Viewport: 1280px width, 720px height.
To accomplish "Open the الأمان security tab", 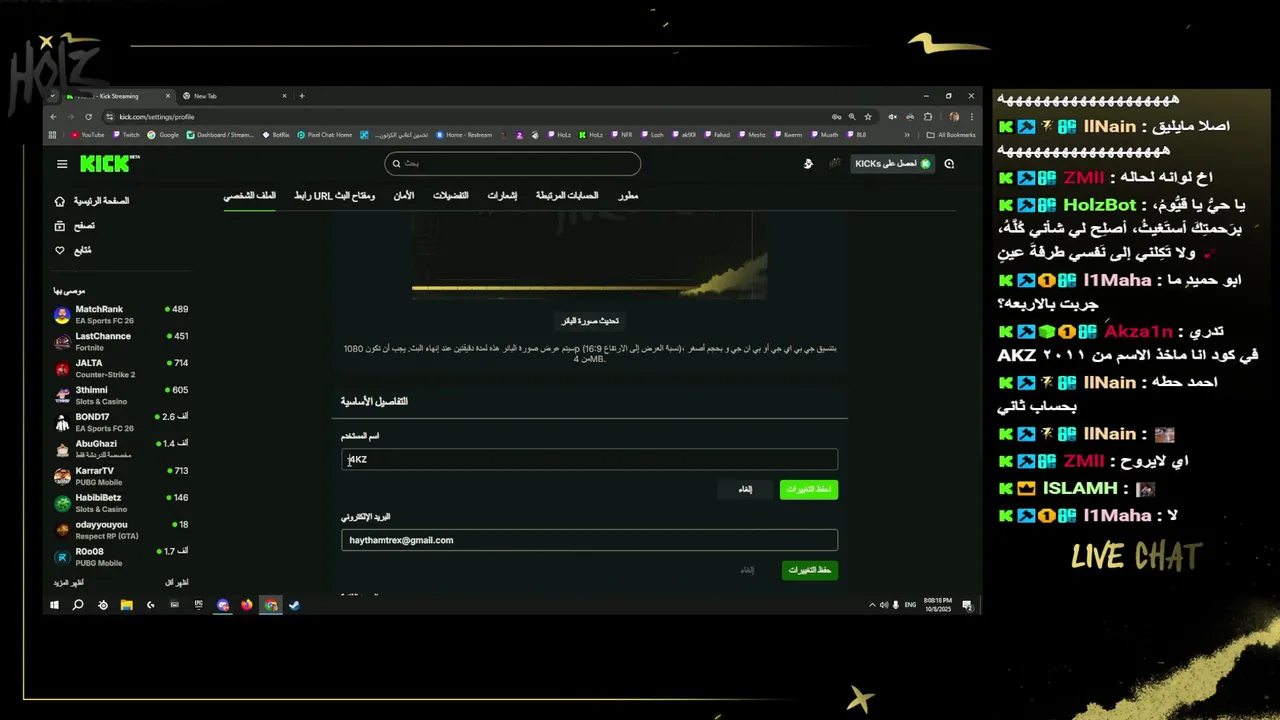I will [x=403, y=196].
